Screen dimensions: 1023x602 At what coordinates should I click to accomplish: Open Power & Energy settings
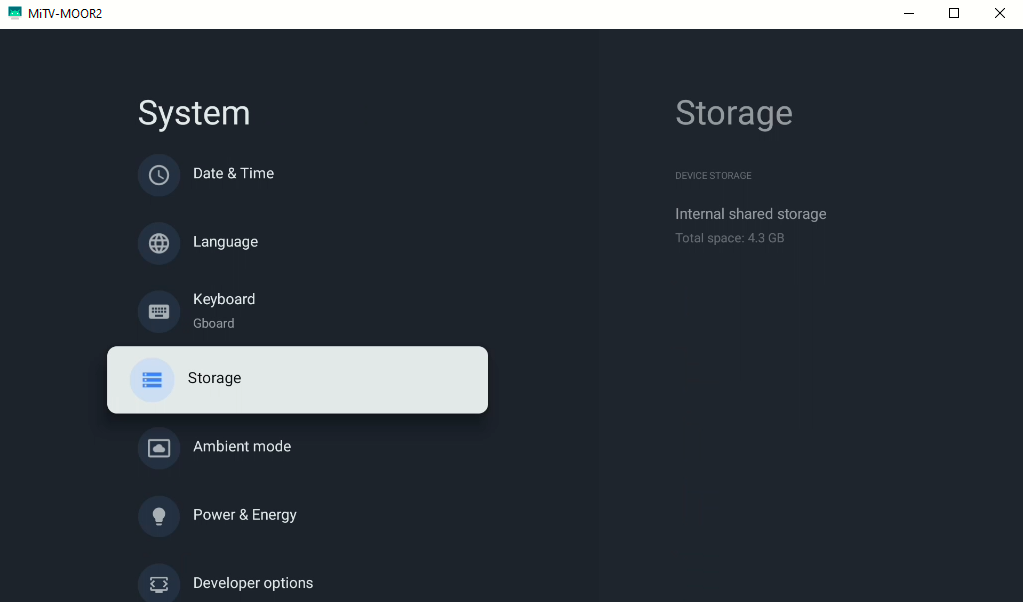coord(245,515)
